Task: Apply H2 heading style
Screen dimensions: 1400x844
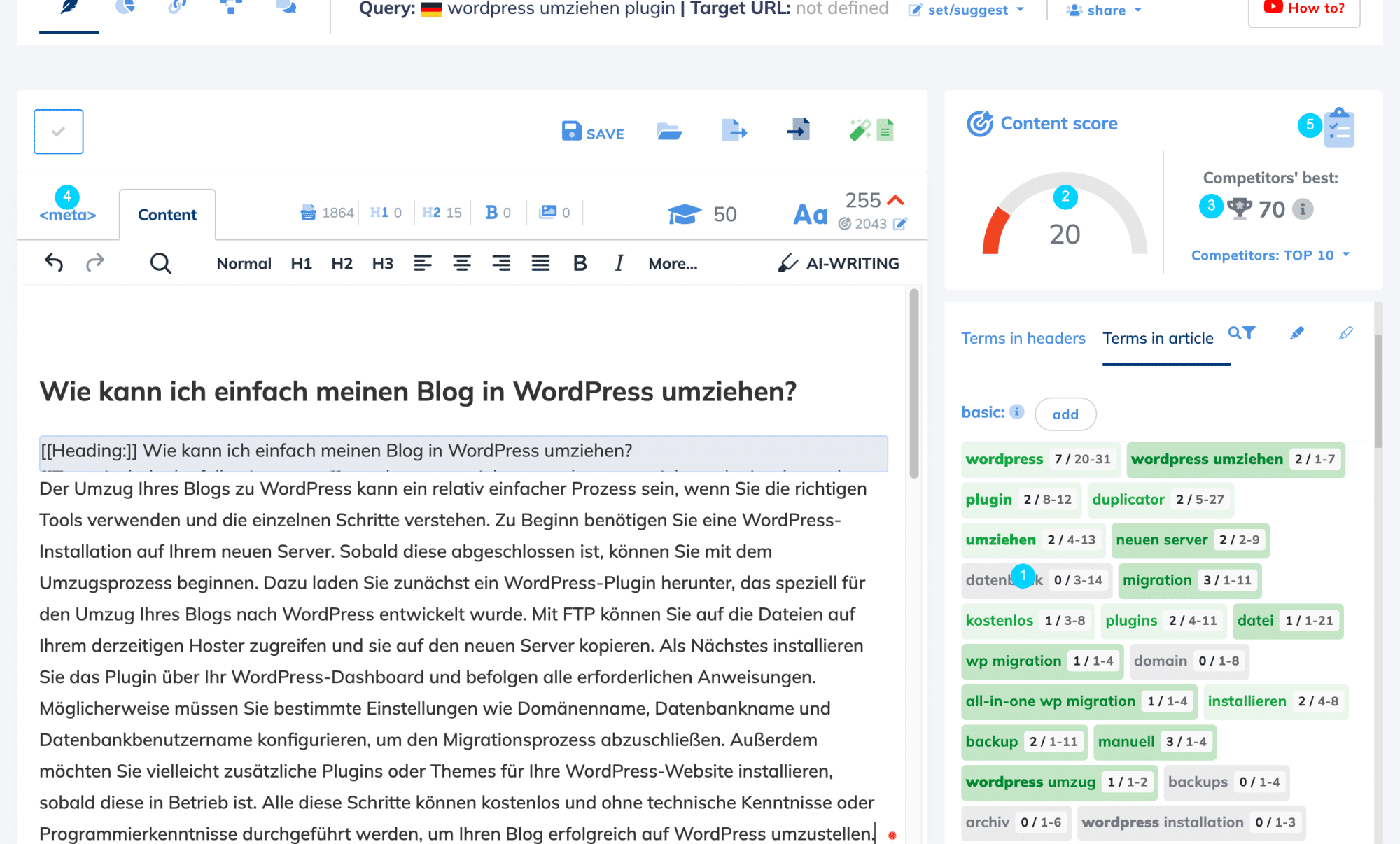Action: (342, 264)
